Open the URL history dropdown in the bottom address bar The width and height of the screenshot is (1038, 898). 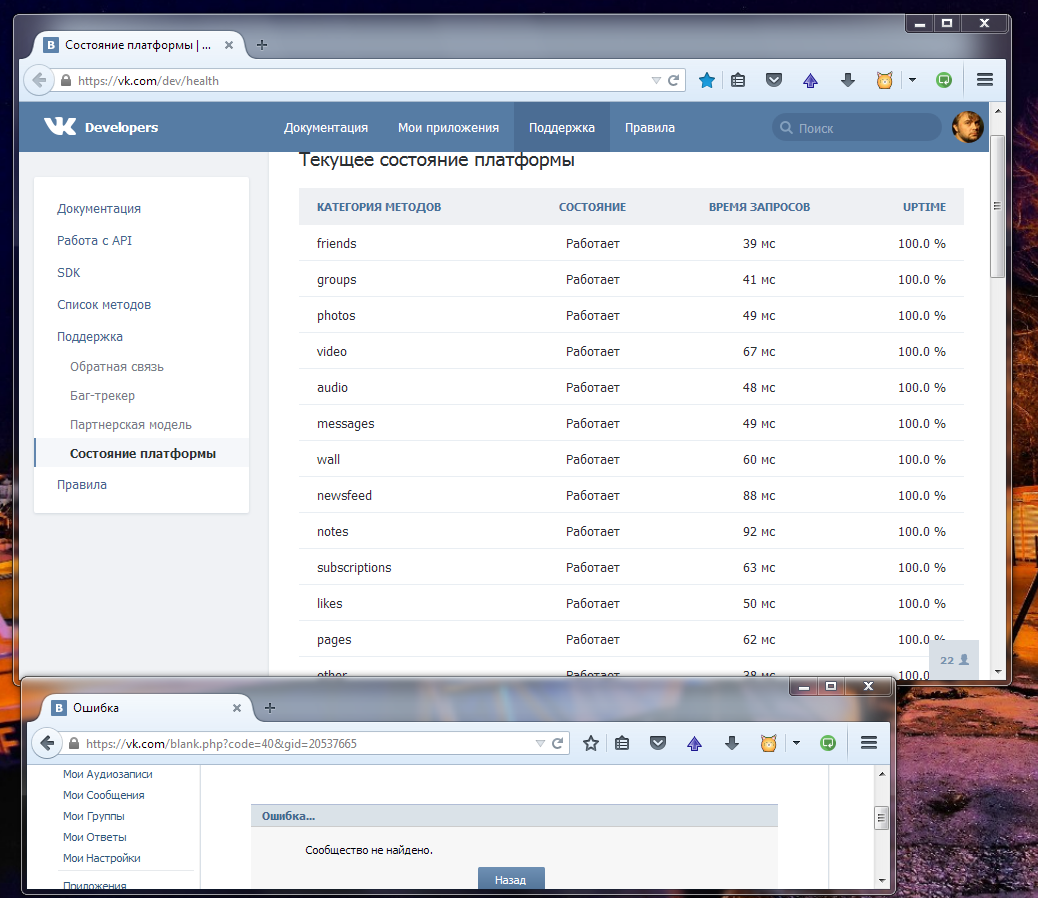(x=540, y=743)
